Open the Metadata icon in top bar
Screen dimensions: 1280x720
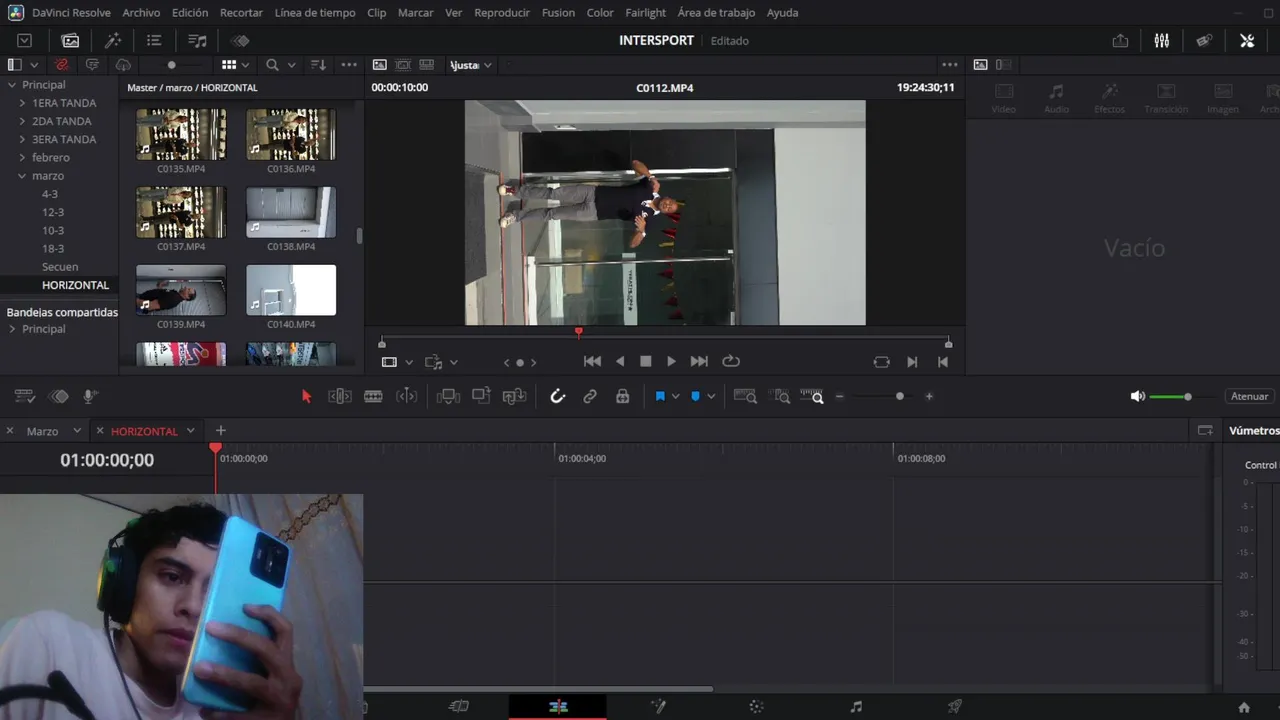click(1204, 40)
